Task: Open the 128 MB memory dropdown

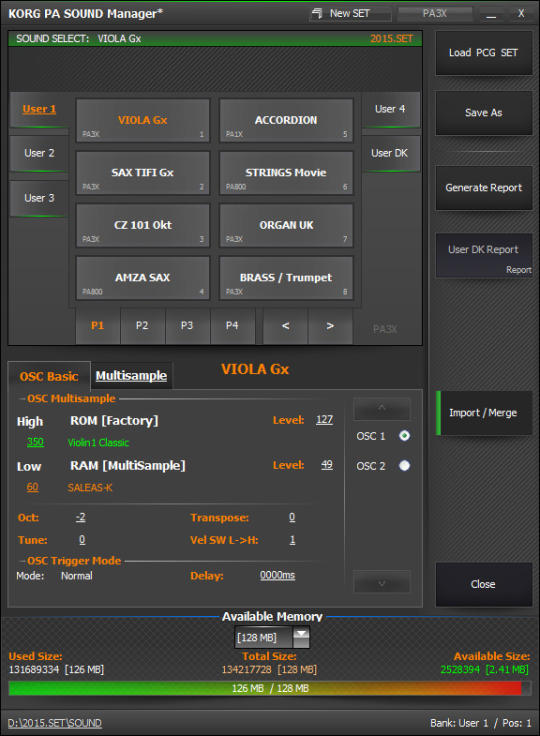Action: (301, 638)
